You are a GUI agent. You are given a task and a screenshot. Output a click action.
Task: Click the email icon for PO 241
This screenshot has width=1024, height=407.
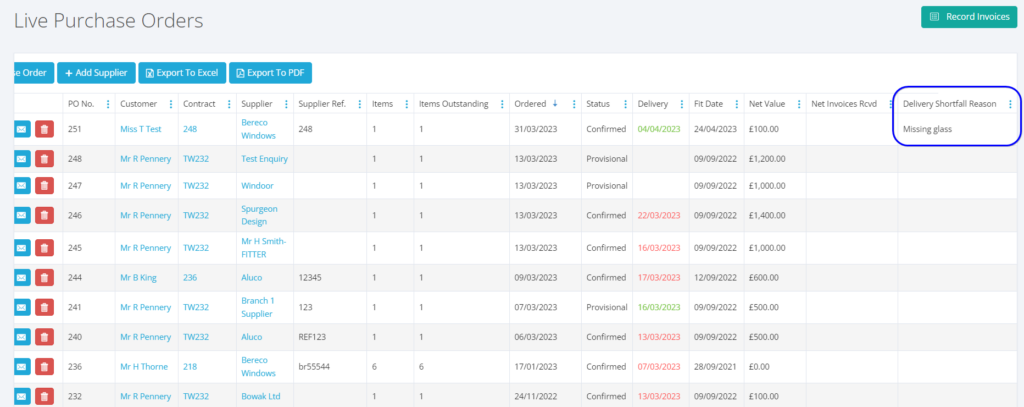(x=22, y=308)
